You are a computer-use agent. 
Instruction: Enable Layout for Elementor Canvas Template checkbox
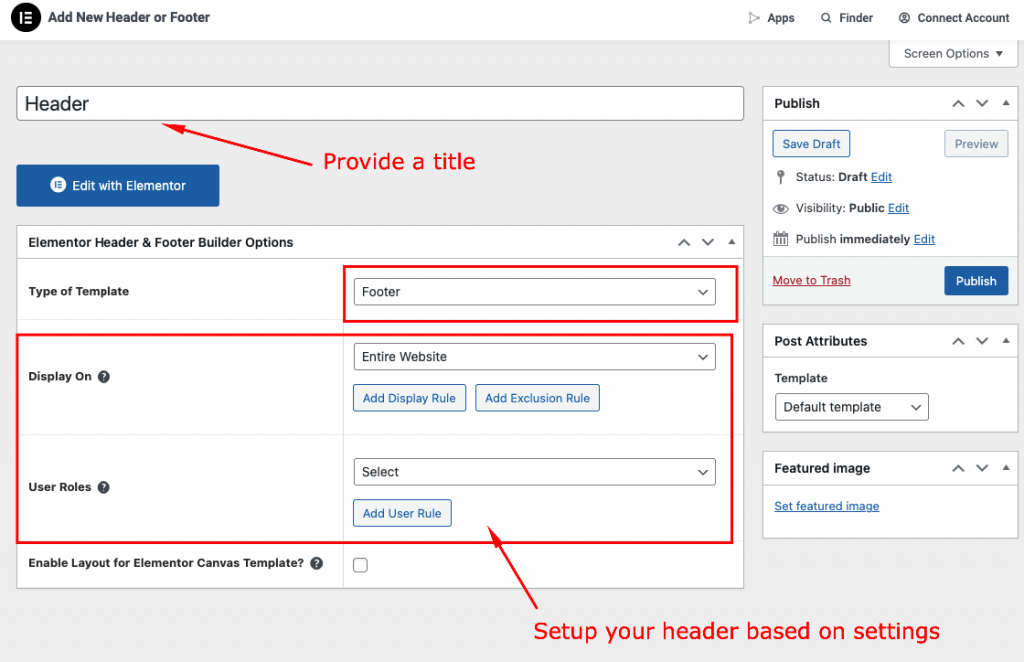(x=360, y=565)
